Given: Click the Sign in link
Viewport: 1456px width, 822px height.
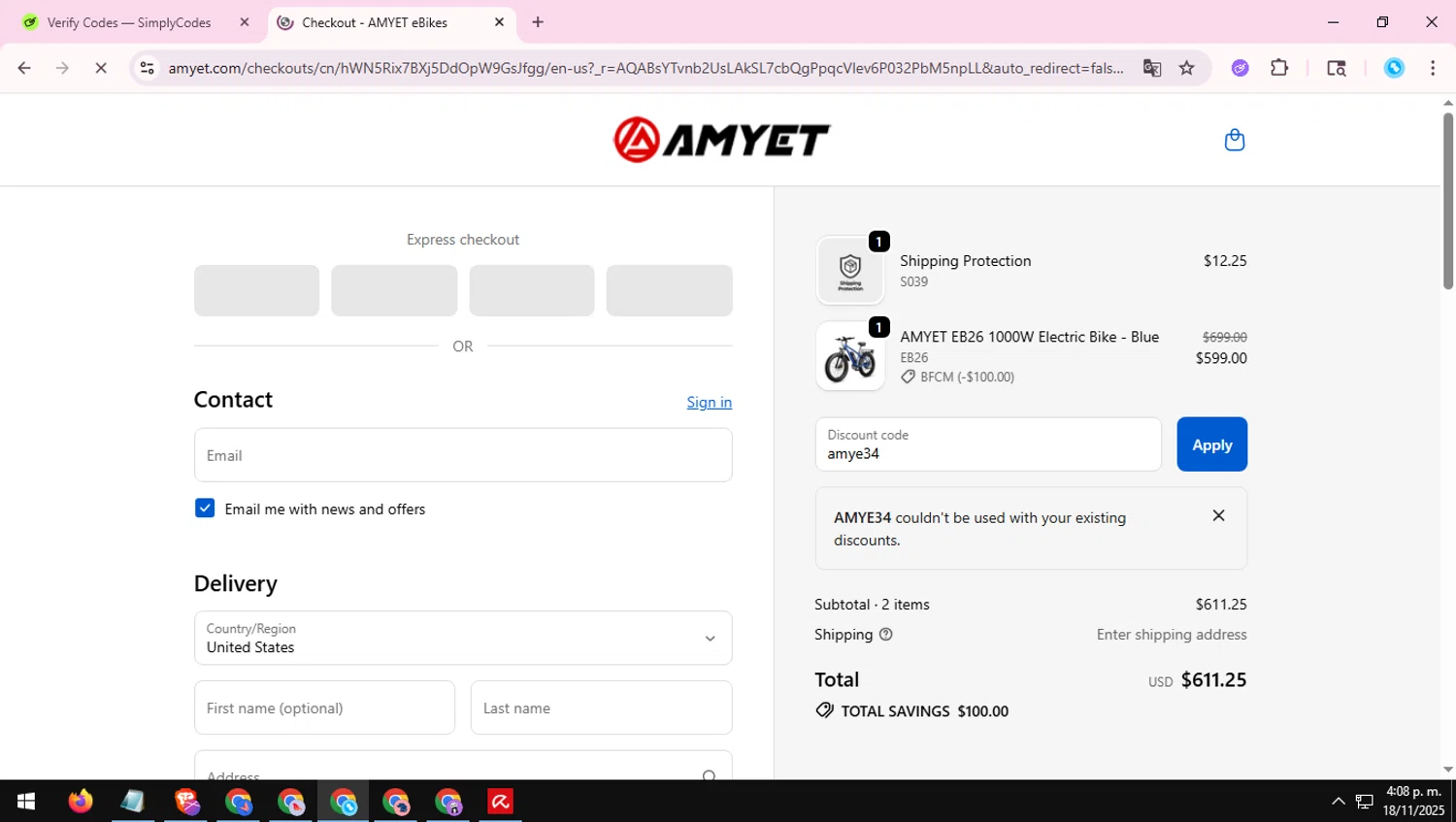Looking at the screenshot, I should click(710, 402).
